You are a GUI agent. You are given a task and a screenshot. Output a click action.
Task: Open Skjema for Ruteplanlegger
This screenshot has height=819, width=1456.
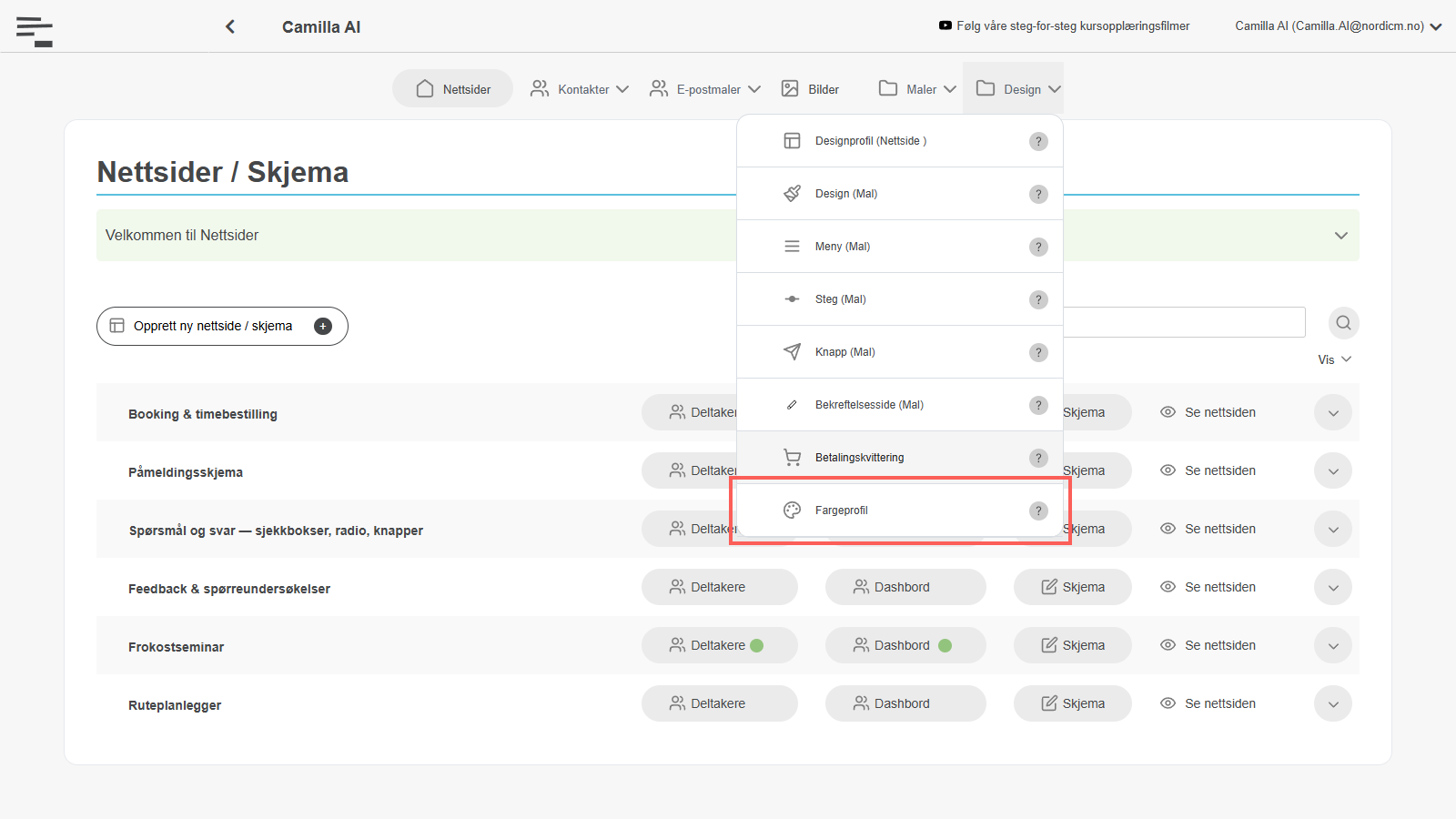1073,703
